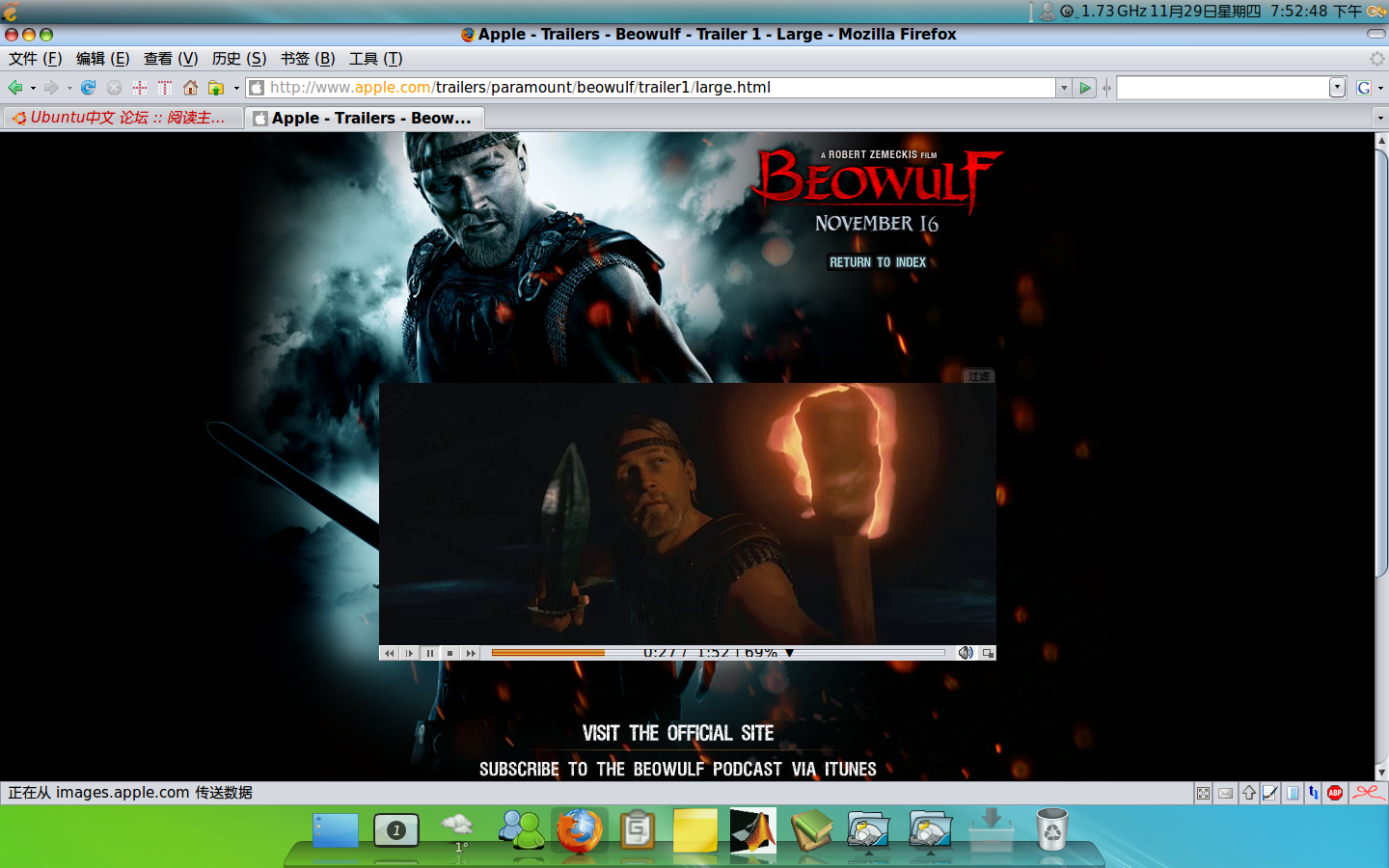This screenshot has height=868, width=1389.
Task: Click the envelope icon in the status bar
Action: [x=1225, y=793]
